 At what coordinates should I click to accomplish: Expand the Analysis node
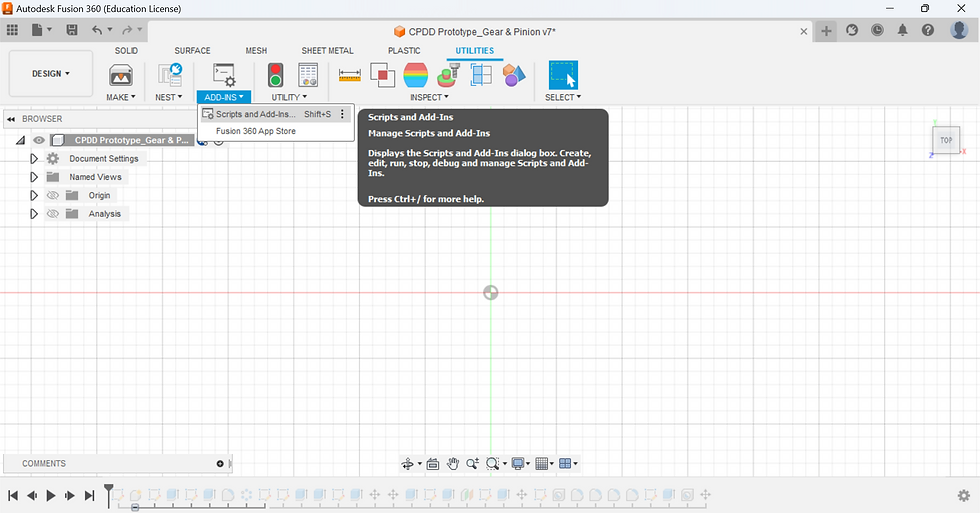pos(34,214)
